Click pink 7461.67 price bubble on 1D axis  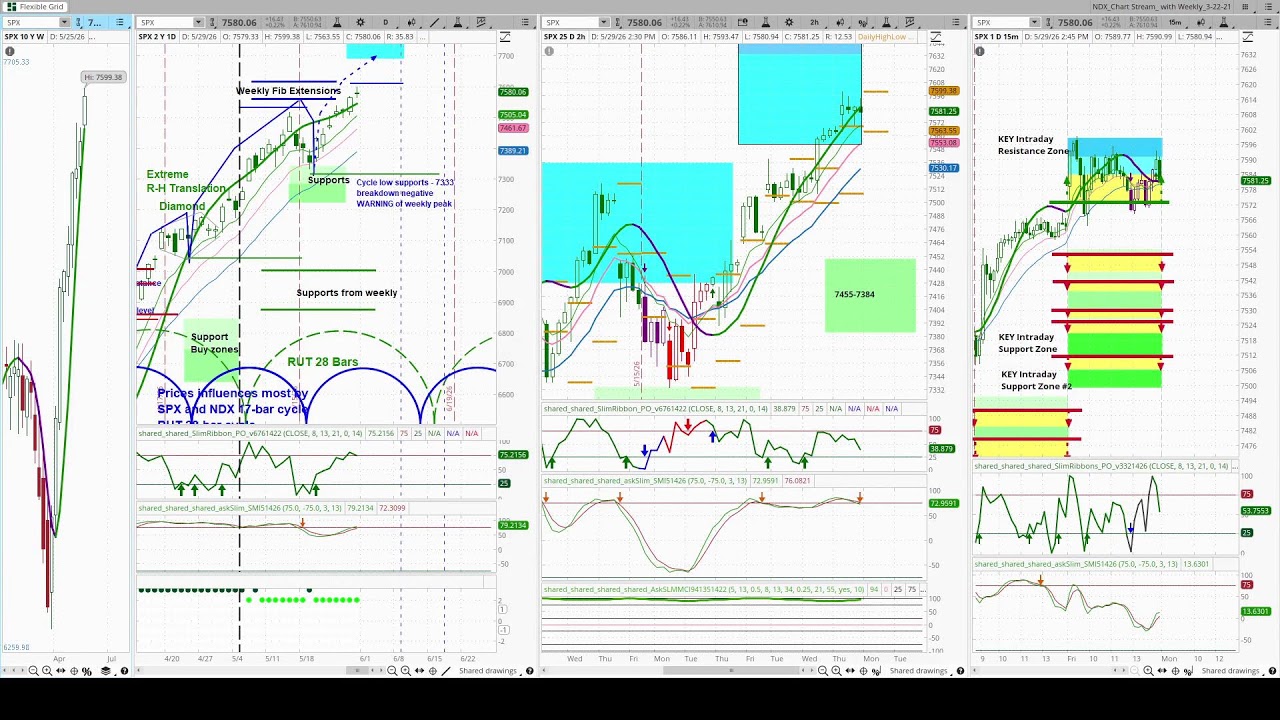[513, 128]
